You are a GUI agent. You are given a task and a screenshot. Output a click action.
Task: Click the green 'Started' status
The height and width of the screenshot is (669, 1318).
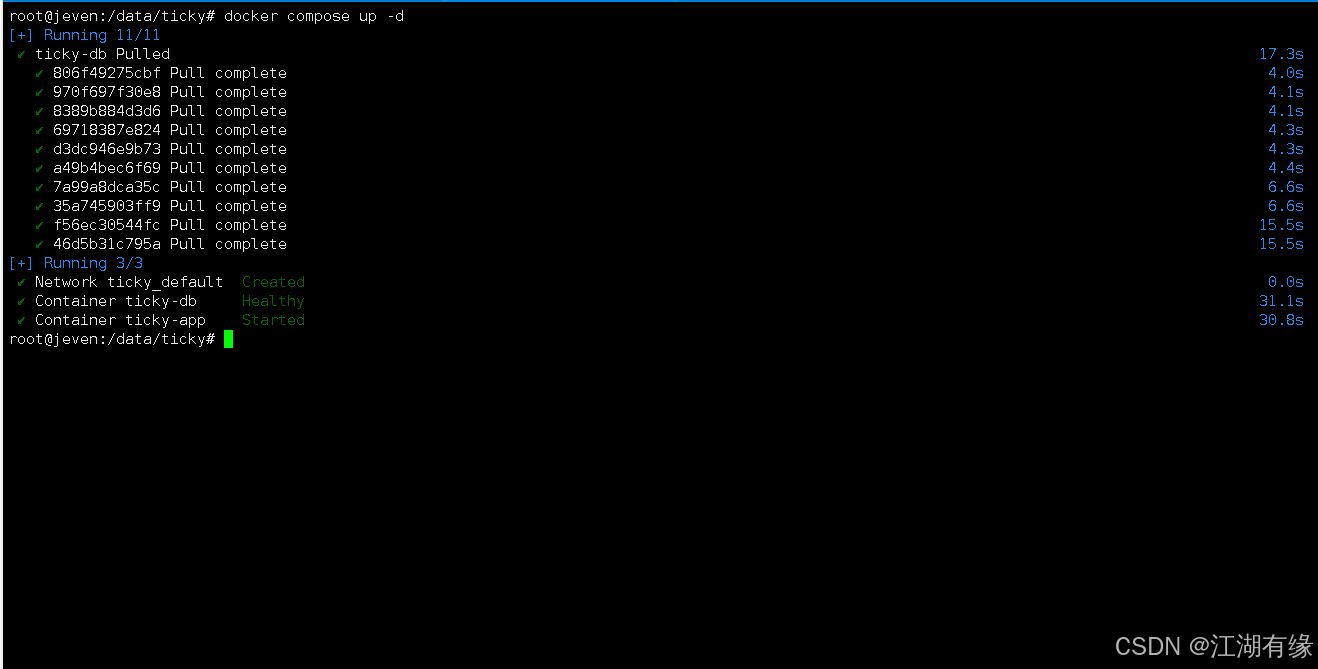[273, 320]
